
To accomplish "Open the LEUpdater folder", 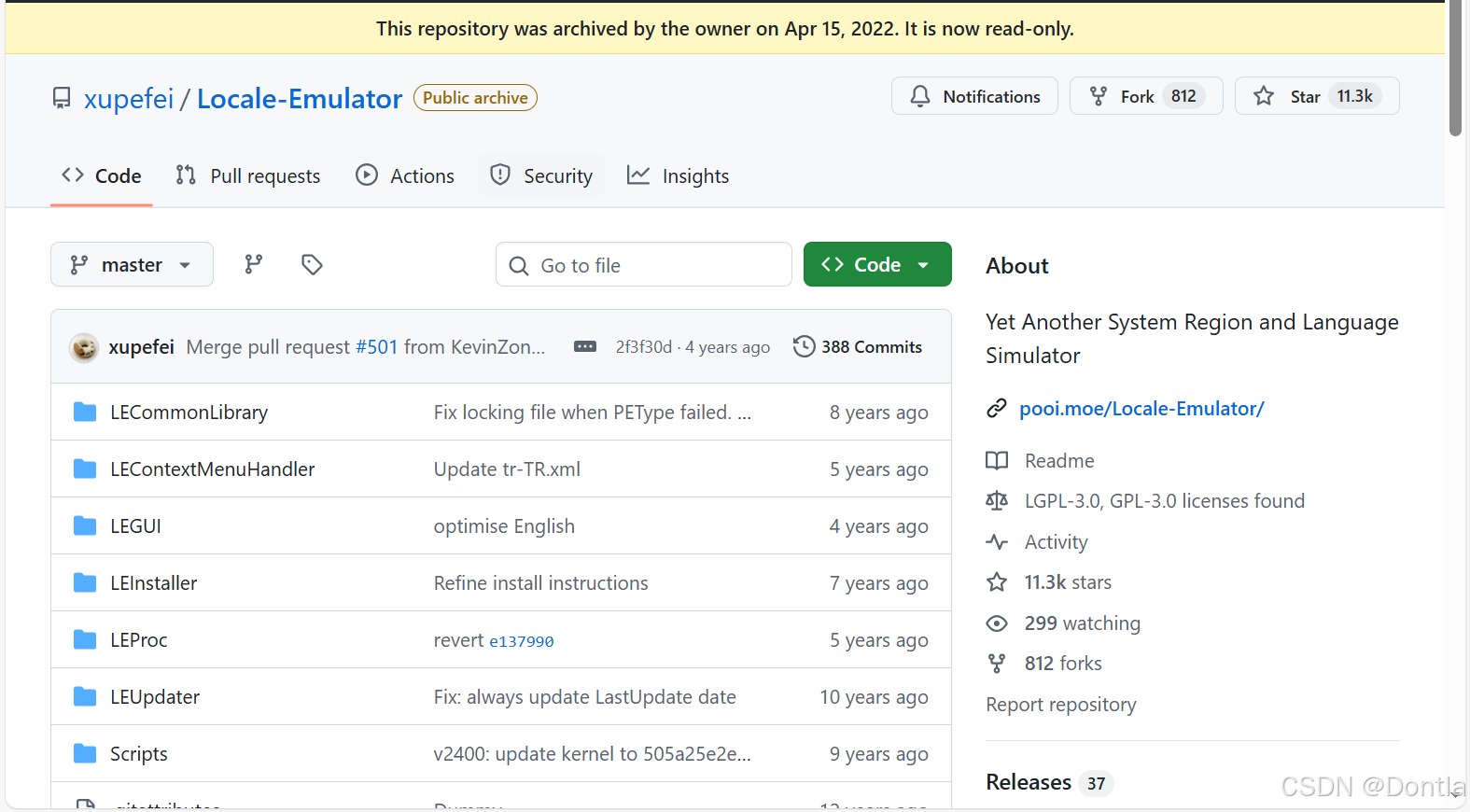I will click(x=155, y=696).
